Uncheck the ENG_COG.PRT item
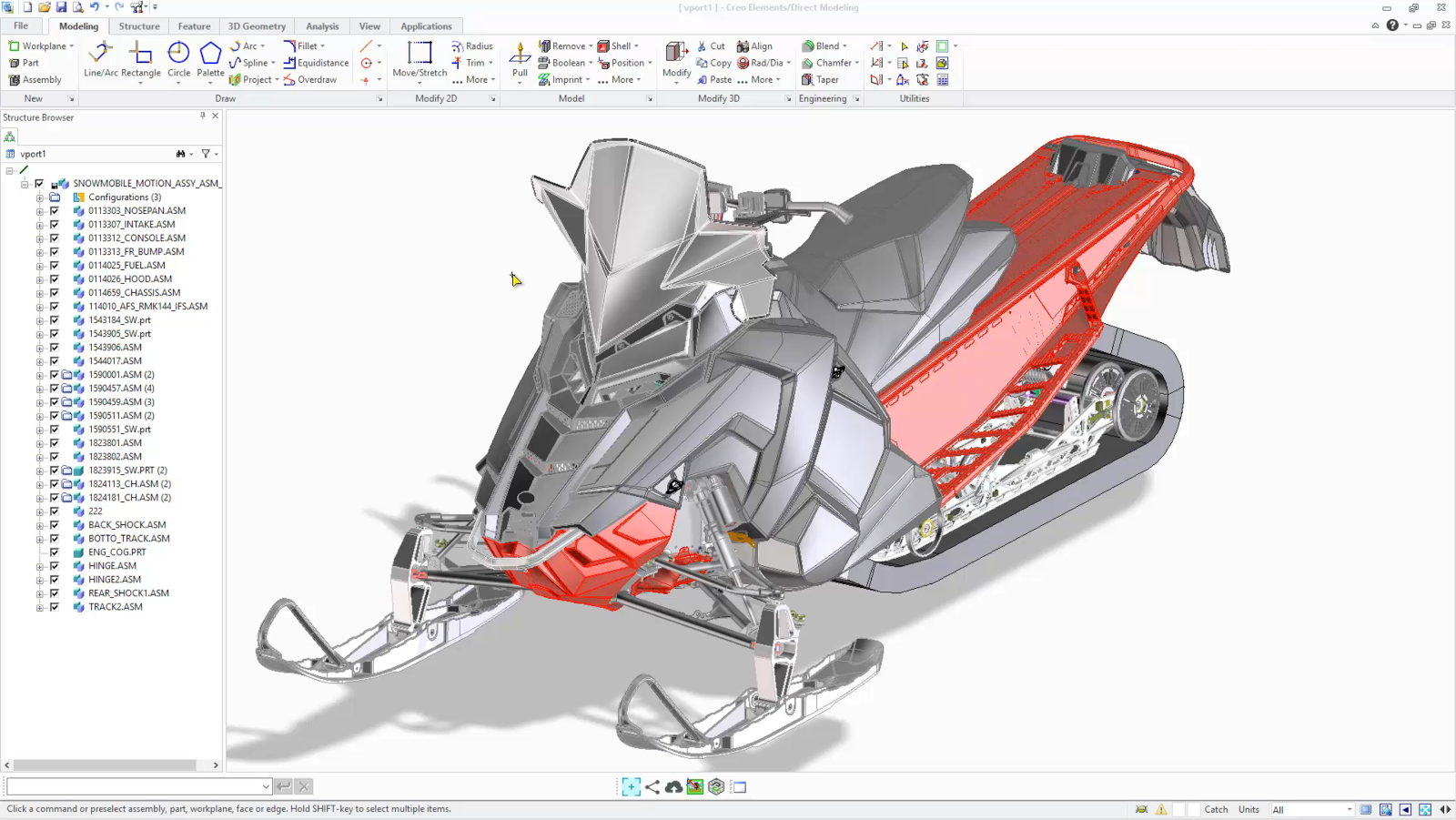This screenshot has height=820, width=1456. point(55,552)
